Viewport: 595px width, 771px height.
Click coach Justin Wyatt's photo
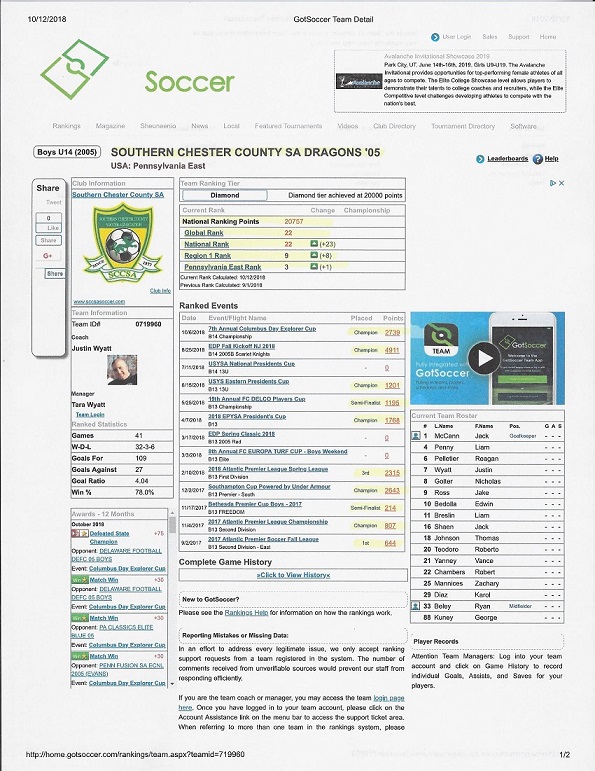pyautogui.click(x=122, y=370)
